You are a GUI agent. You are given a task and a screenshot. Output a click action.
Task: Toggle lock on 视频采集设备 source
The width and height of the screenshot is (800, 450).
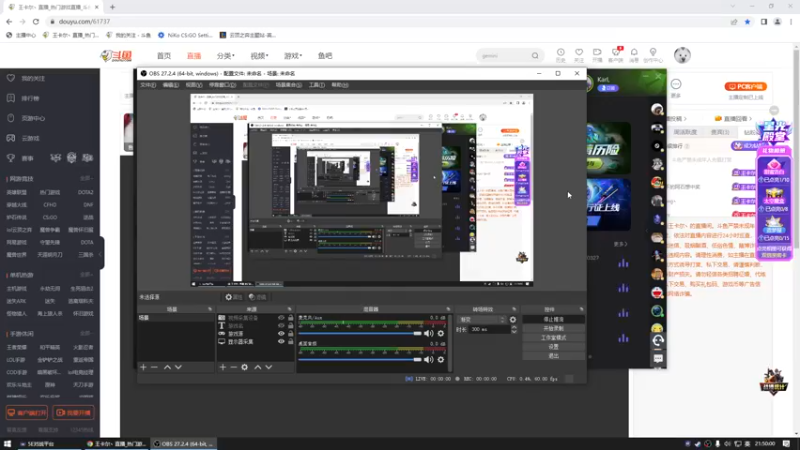tap(291, 317)
